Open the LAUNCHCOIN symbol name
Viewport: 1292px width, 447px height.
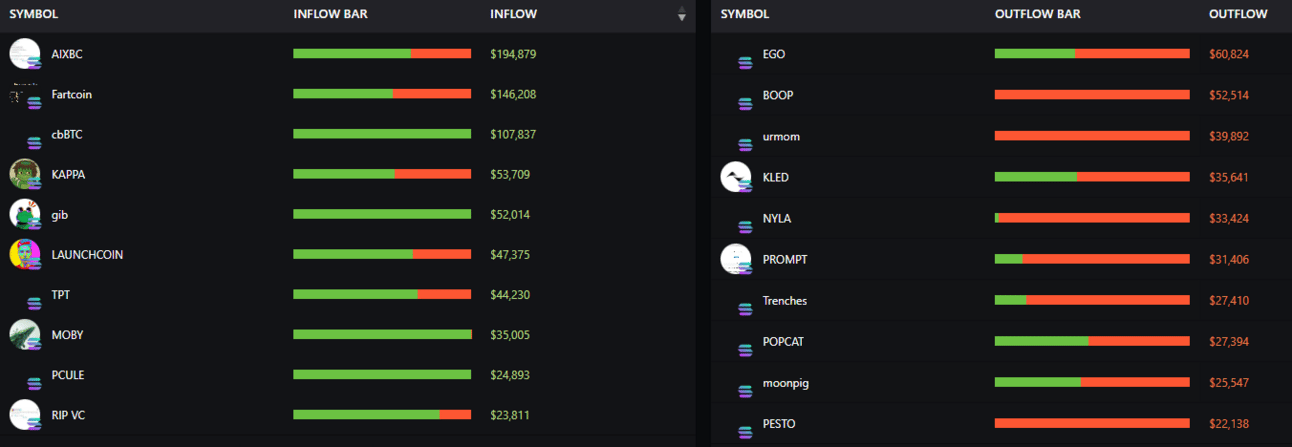87,255
